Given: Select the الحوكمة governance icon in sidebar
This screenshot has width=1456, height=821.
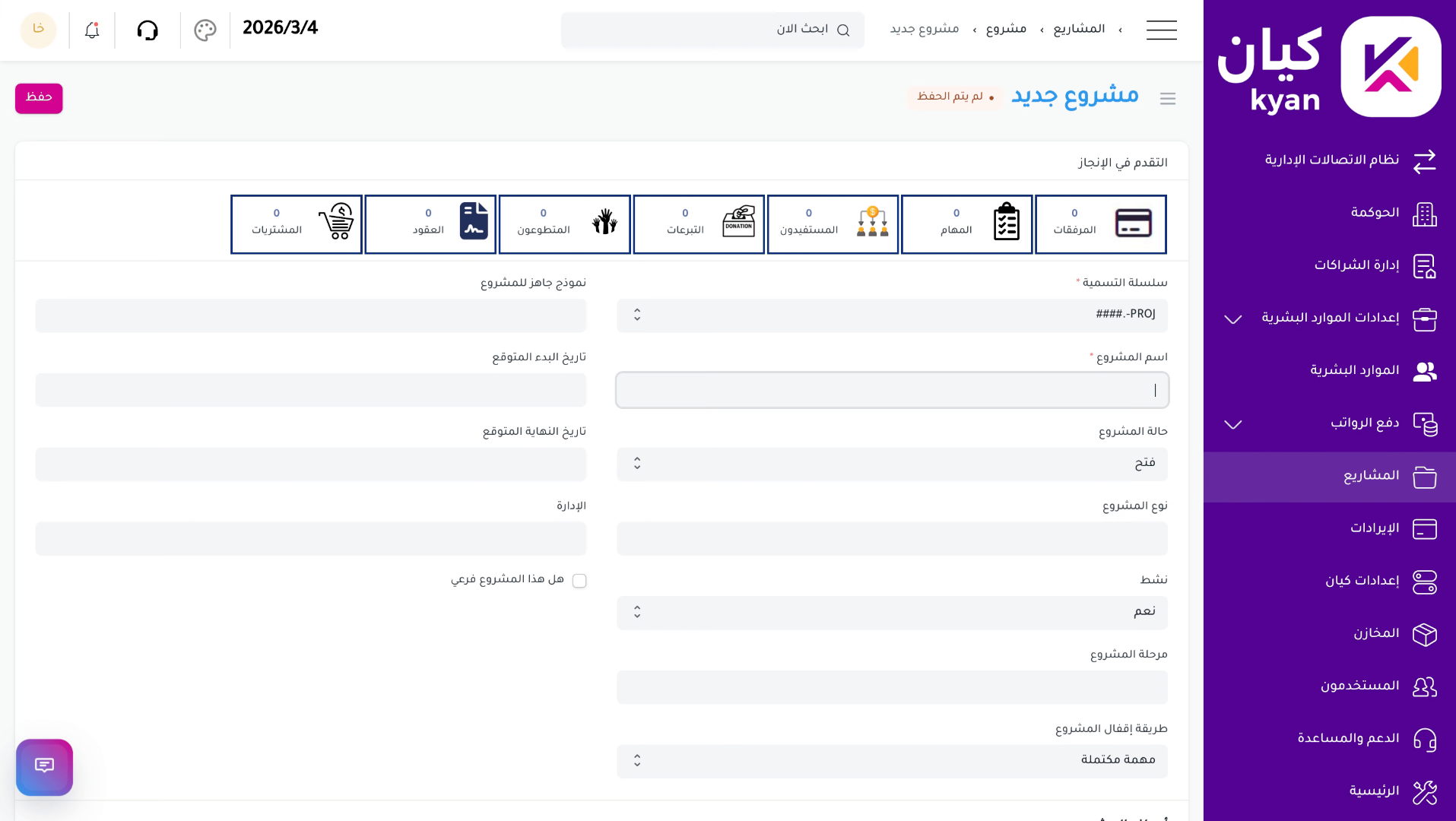Looking at the screenshot, I should (1426, 214).
